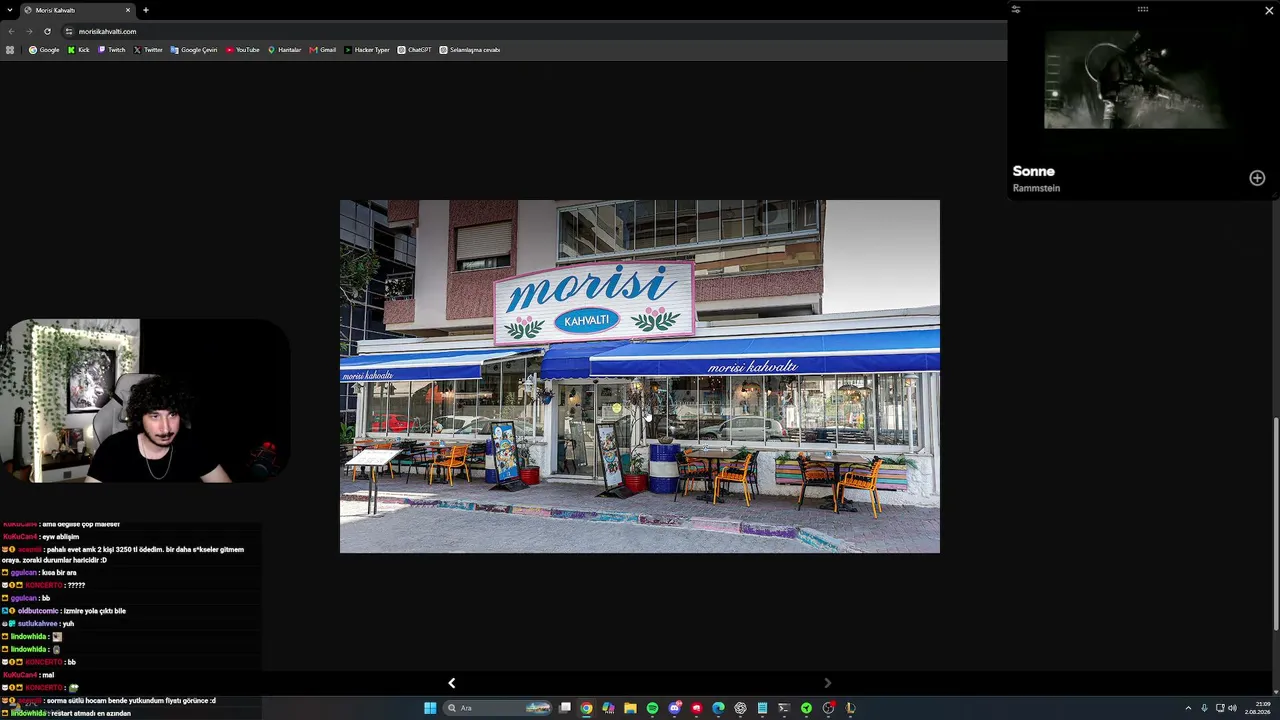Screen dimensions: 1280x720
Task: Open Microsoft Edge from the taskbar
Action: point(718,708)
